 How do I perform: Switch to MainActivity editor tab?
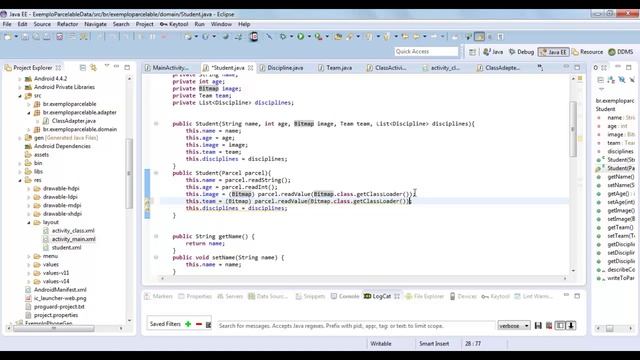tap(167, 68)
